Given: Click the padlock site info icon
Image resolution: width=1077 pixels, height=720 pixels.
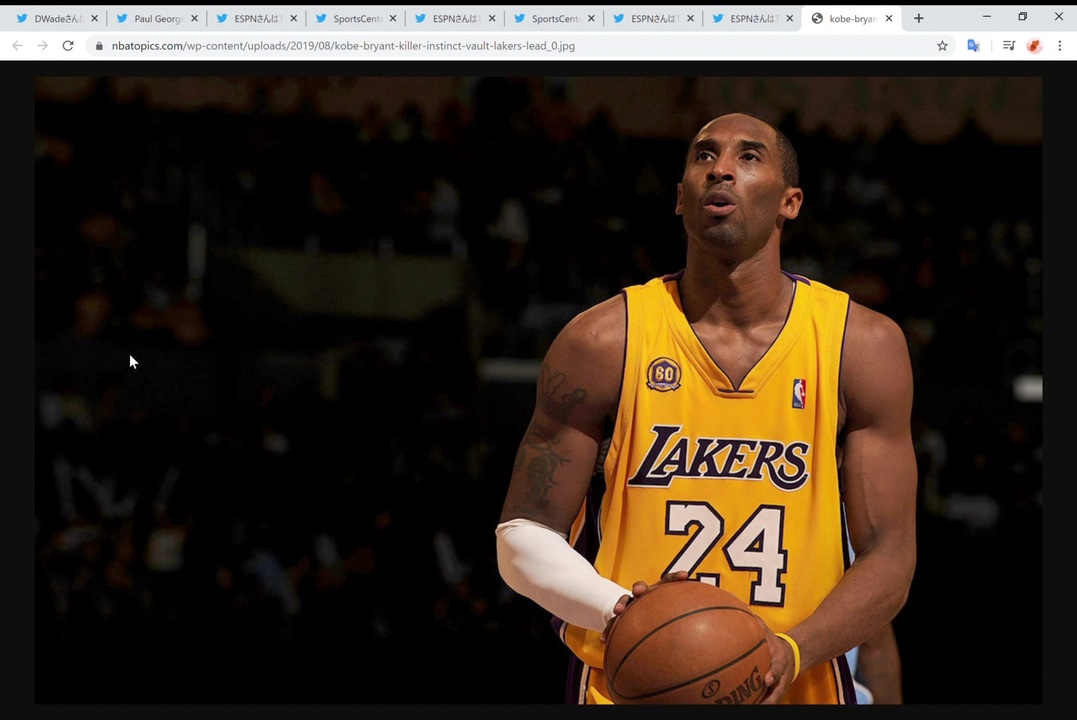Looking at the screenshot, I should click(99, 46).
